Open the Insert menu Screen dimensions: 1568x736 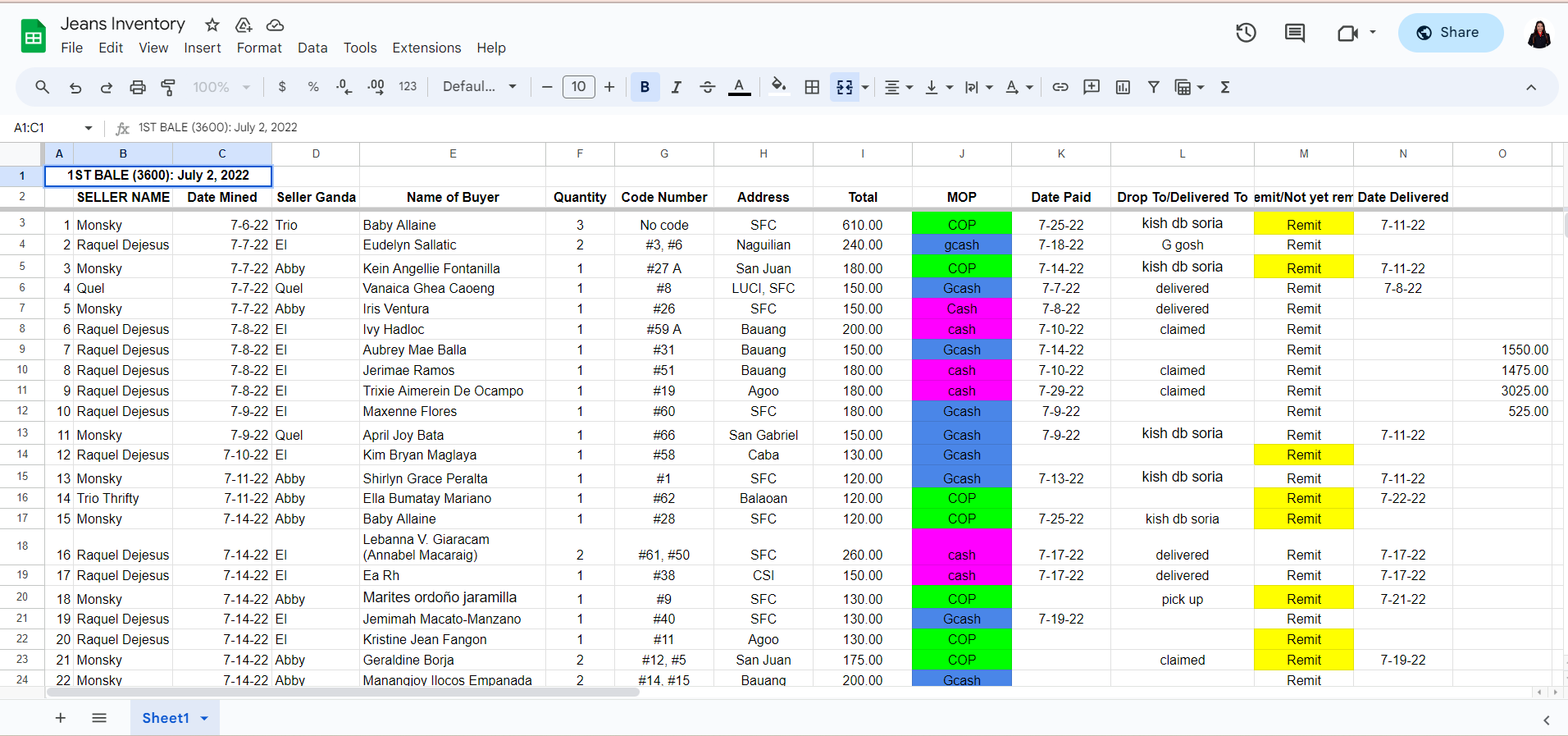[x=203, y=48]
